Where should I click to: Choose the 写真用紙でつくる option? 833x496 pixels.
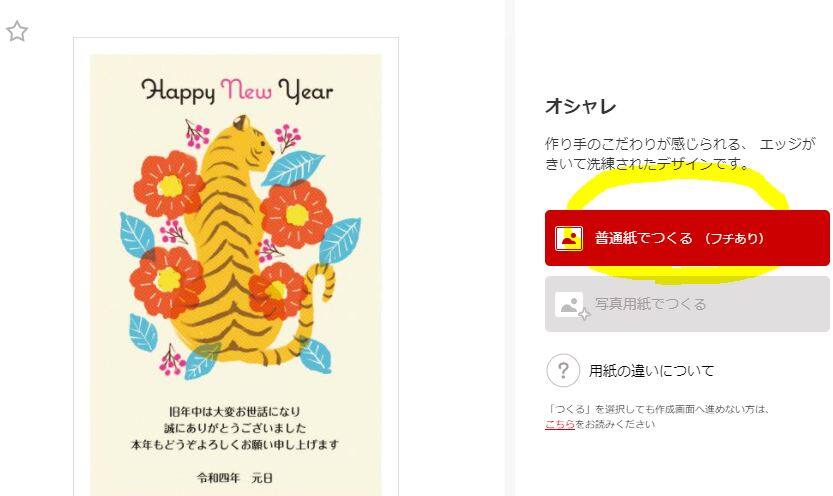(x=687, y=304)
